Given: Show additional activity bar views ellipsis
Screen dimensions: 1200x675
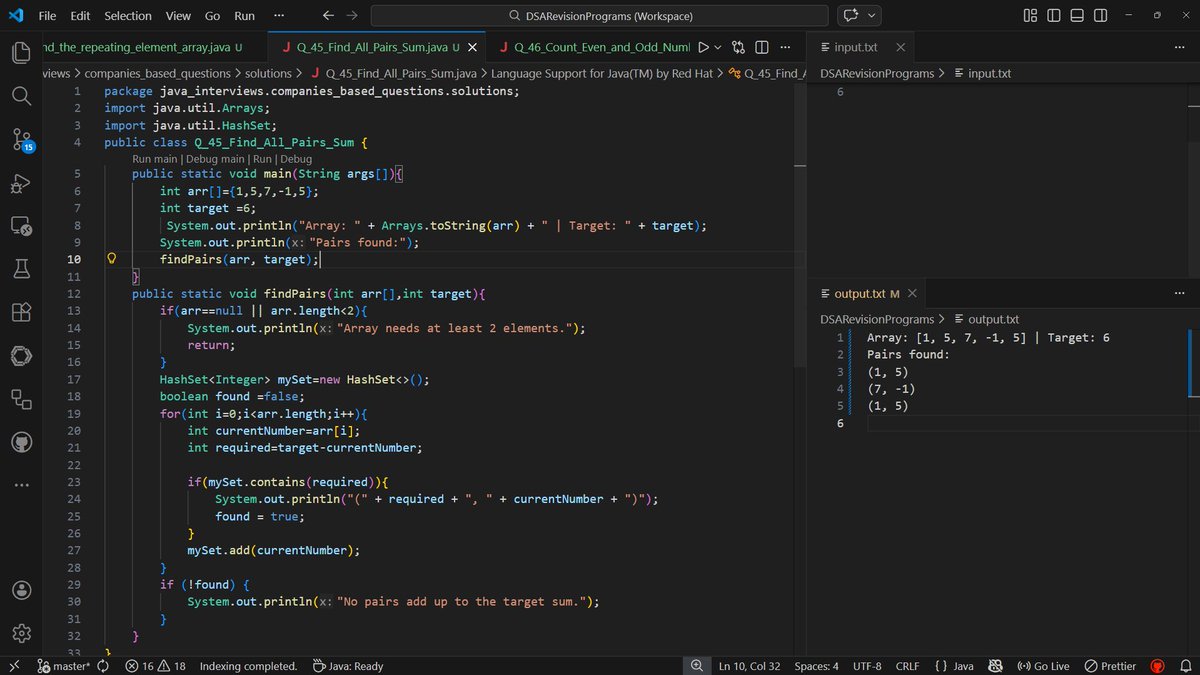Looking at the screenshot, I should (x=22, y=485).
